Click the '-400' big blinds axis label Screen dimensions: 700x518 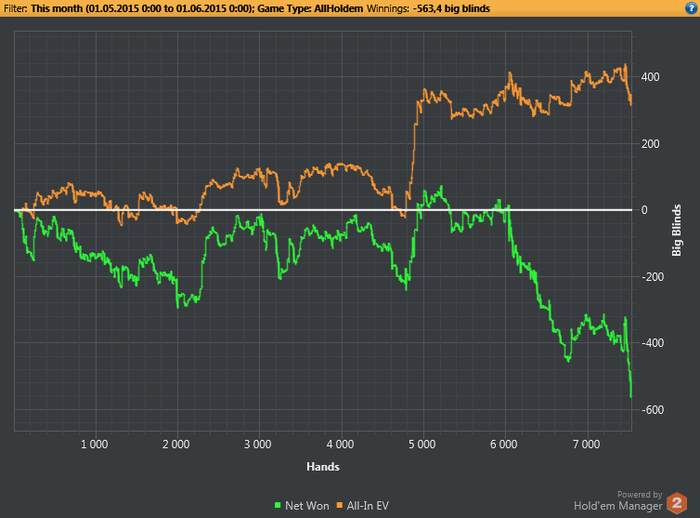(x=652, y=343)
